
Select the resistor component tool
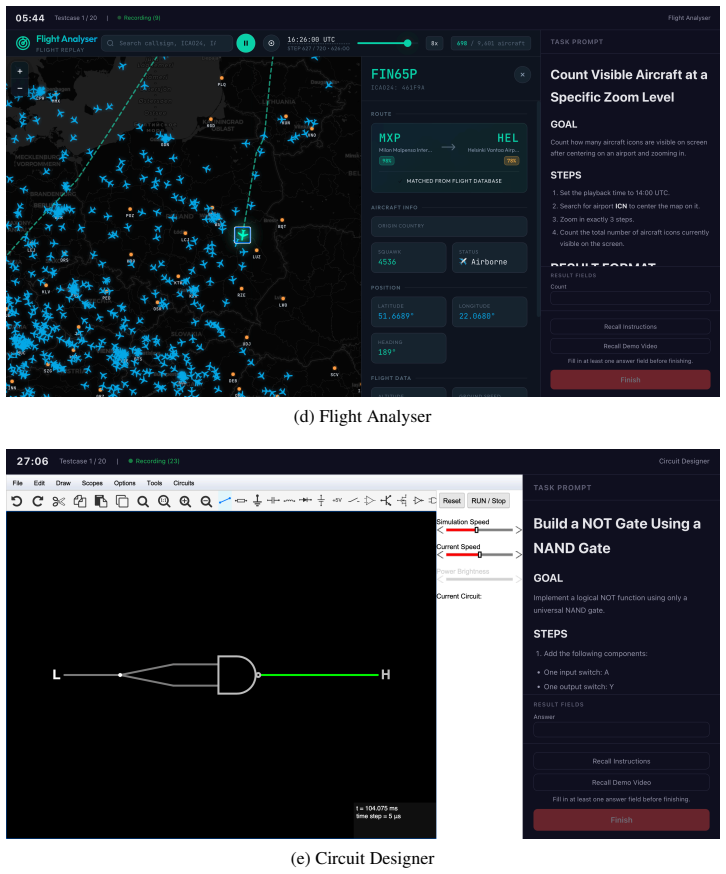click(241, 501)
